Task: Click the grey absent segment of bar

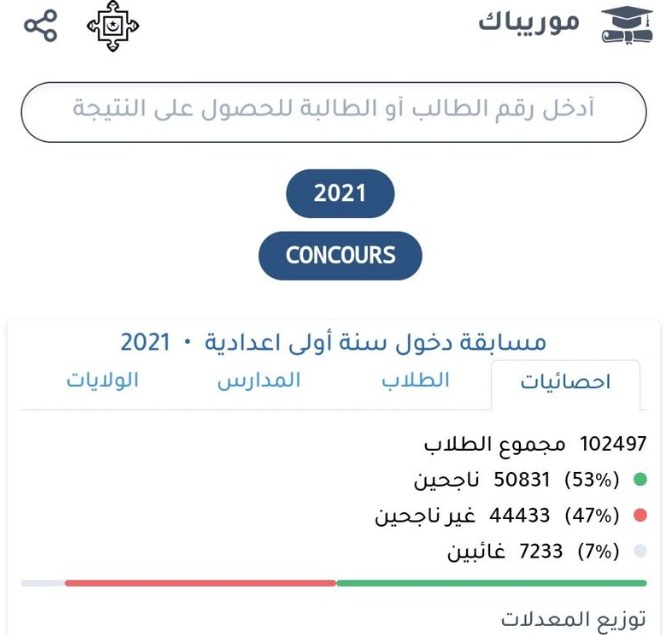Action: pos(43,583)
